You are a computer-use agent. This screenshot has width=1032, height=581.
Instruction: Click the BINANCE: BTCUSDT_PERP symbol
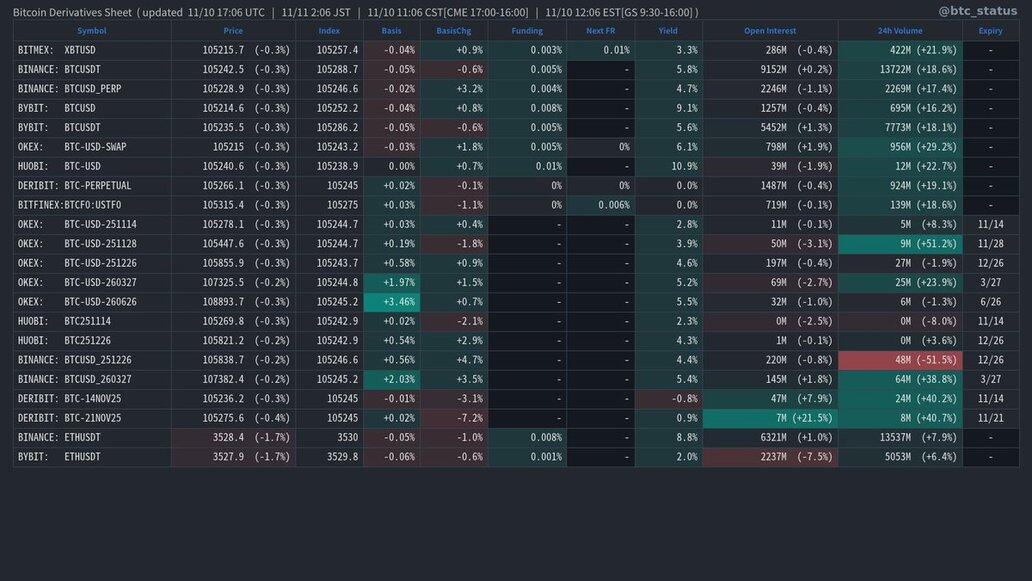click(69, 89)
